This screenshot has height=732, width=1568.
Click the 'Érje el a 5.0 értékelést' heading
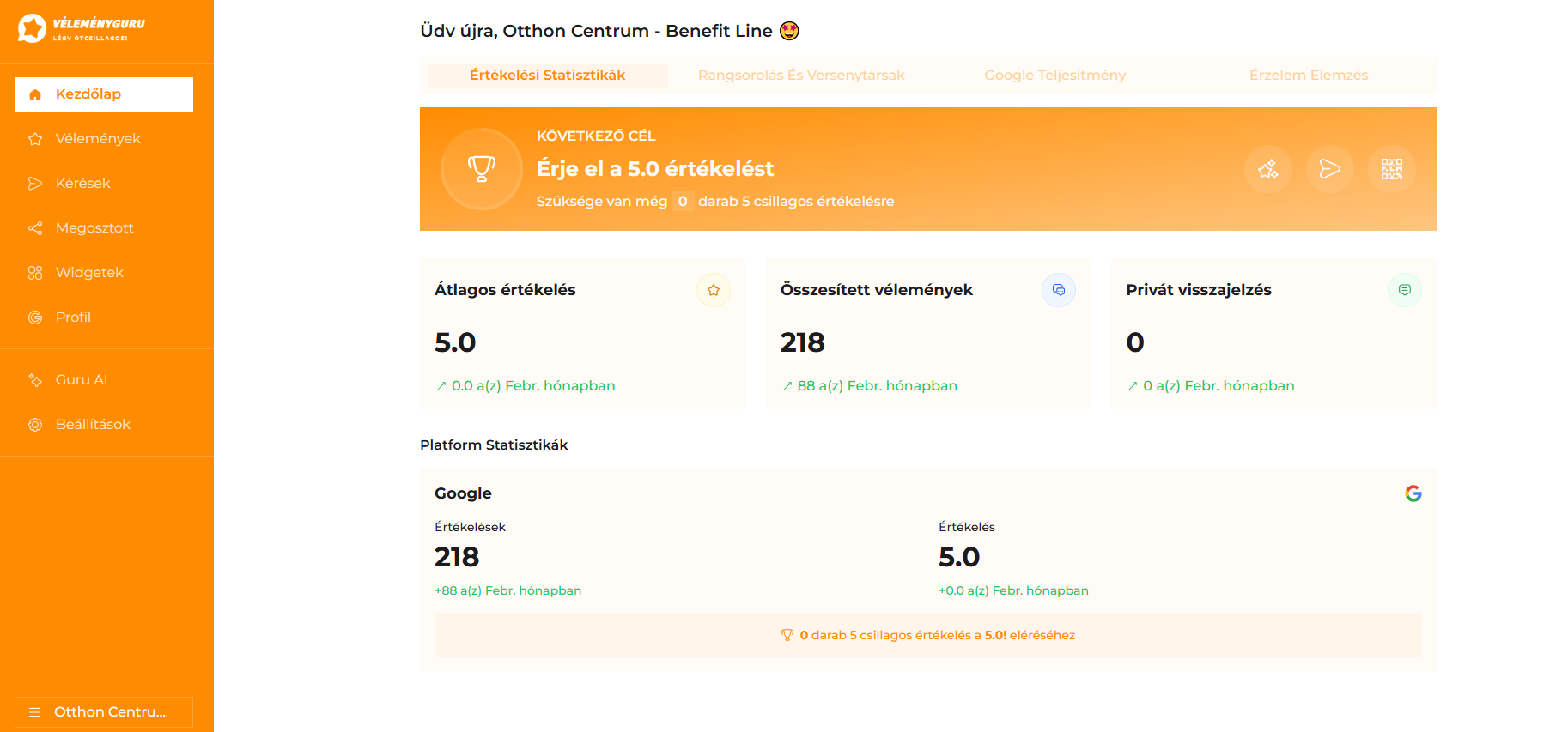(655, 169)
